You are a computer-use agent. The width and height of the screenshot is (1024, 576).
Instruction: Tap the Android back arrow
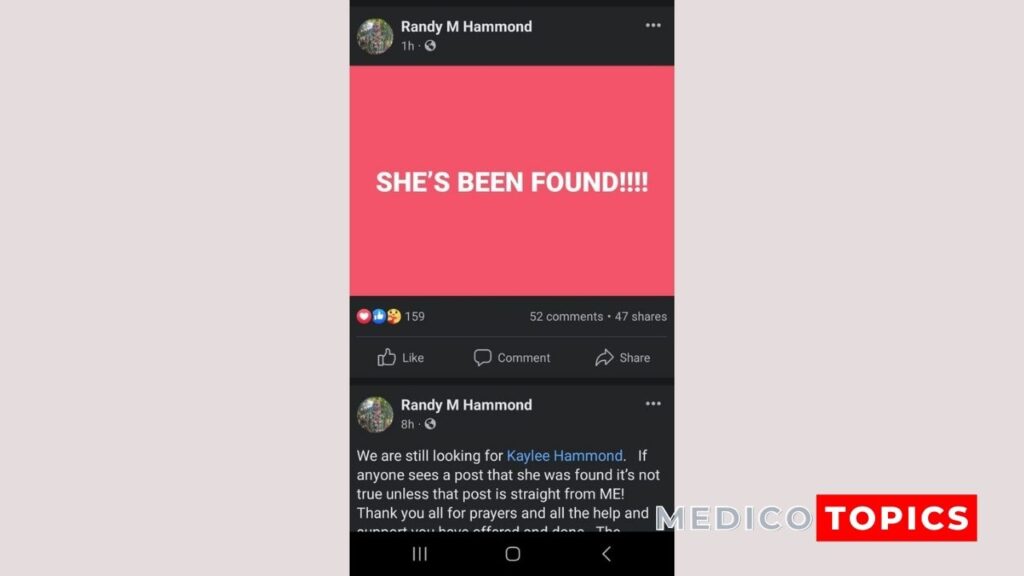606,554
